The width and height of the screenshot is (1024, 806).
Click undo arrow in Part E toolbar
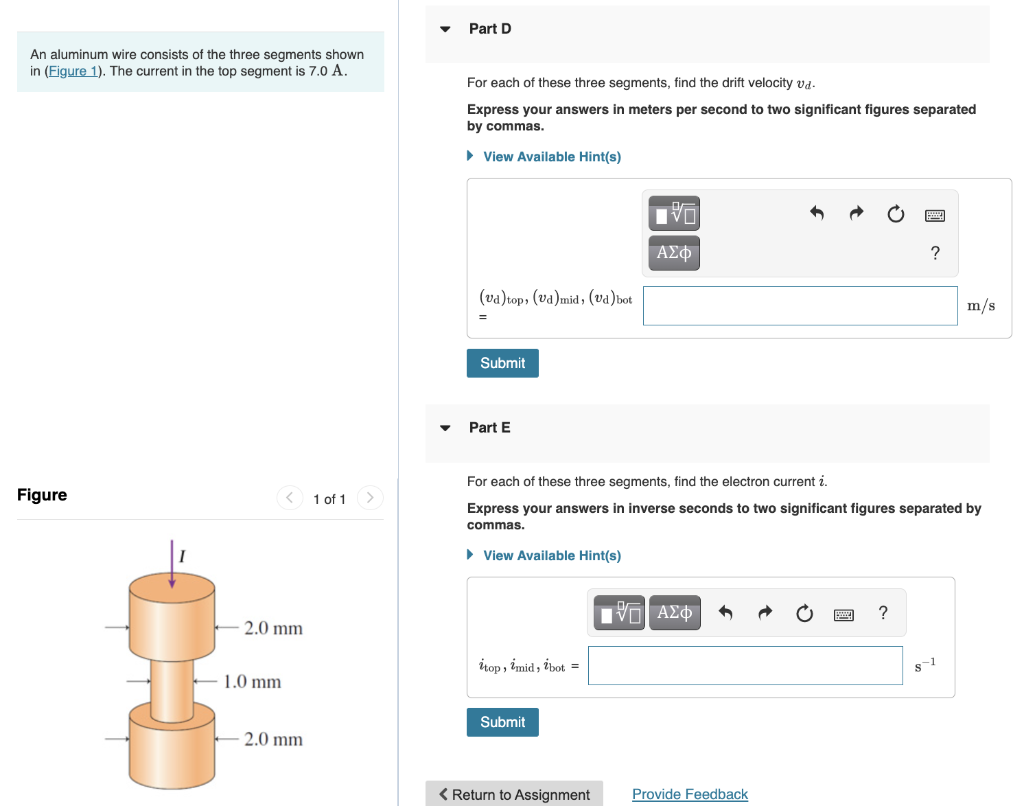coord(726,613)
